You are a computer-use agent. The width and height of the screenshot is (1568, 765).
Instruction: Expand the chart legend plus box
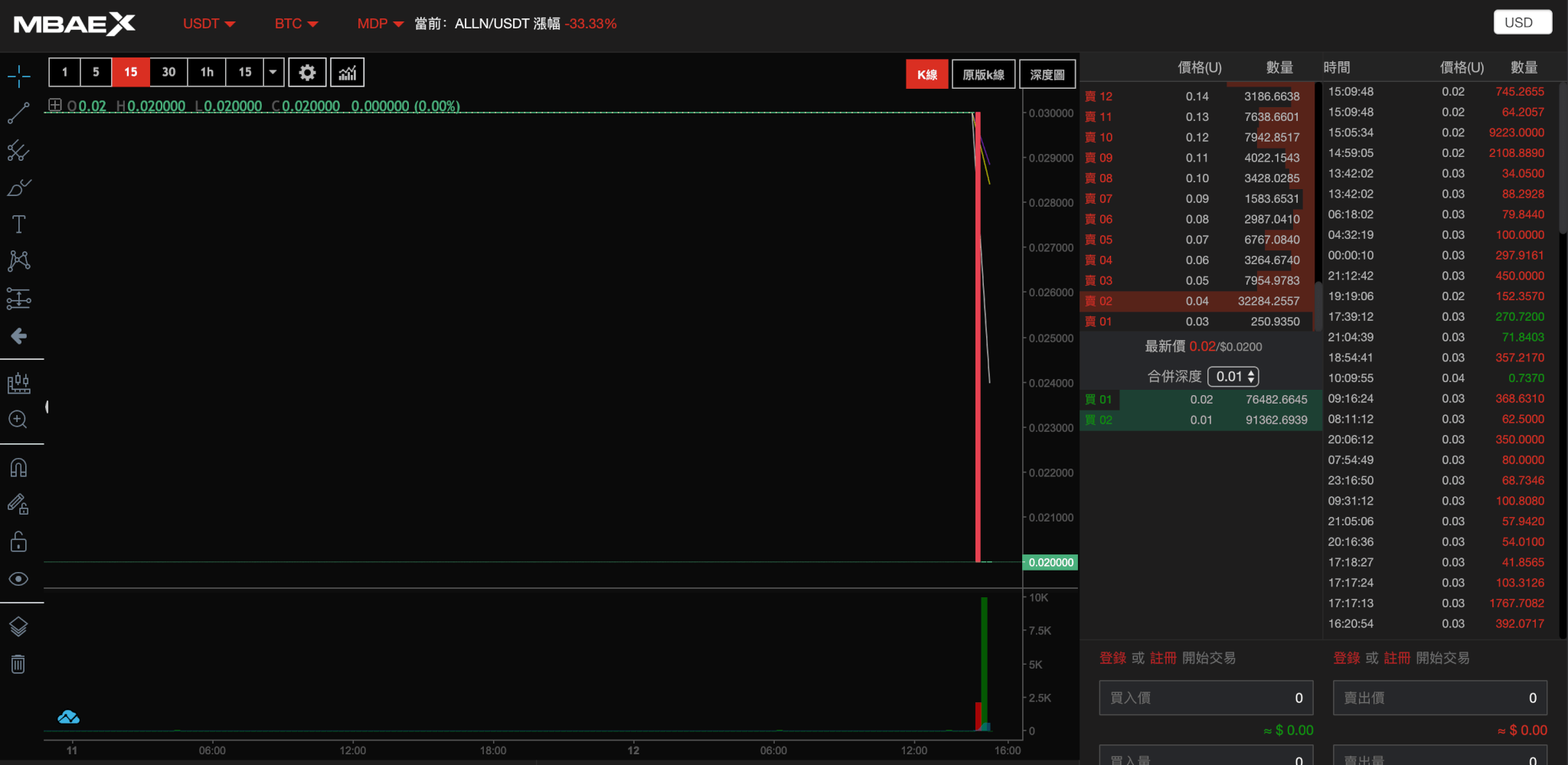55,105
